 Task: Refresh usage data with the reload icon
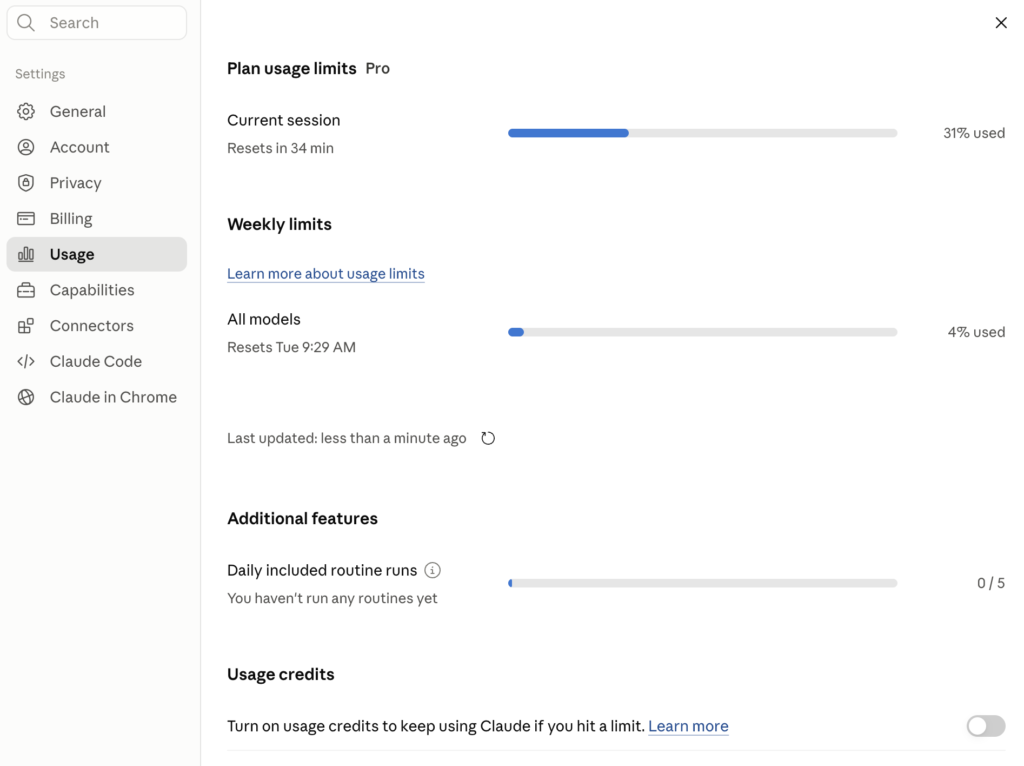coord(488,438)
